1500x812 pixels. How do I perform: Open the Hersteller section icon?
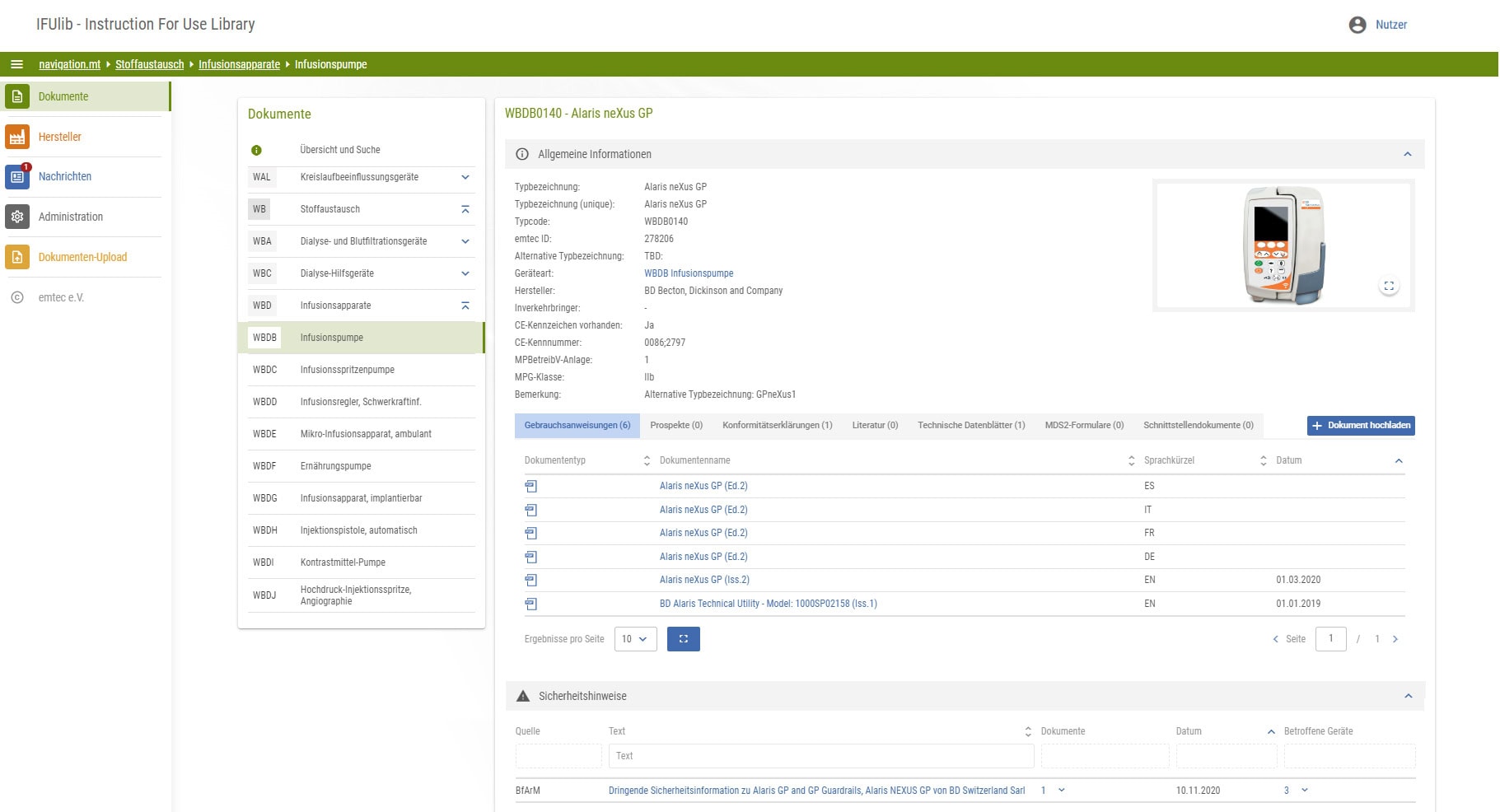coord(17,137)
